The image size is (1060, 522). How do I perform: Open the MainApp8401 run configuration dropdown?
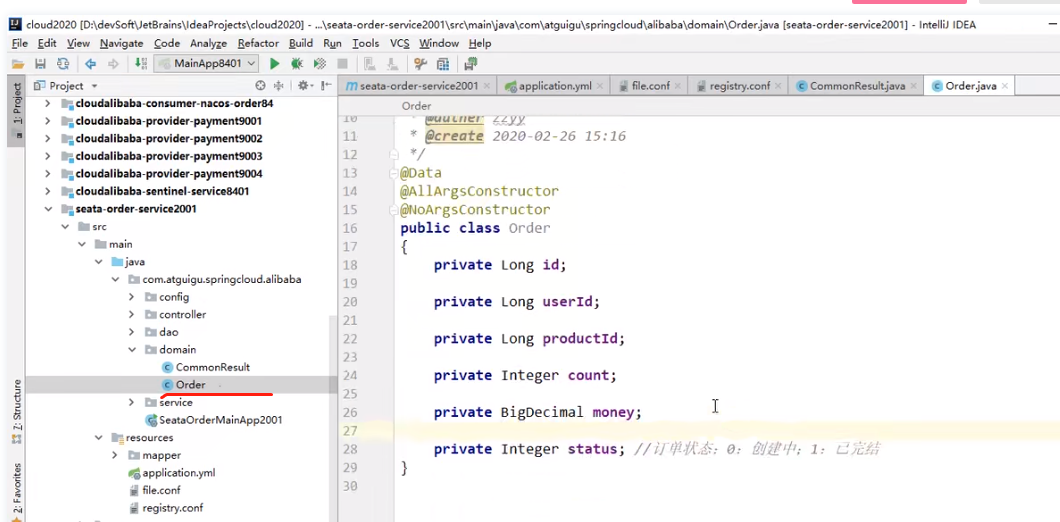click(x=206, y=64)
